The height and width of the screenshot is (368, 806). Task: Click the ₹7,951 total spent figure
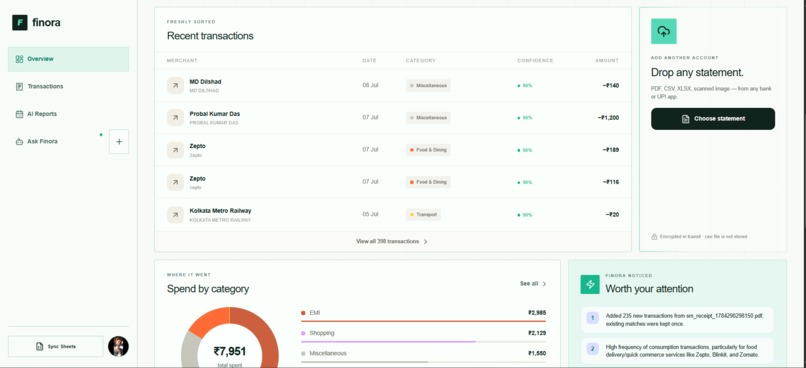(230, 352)
